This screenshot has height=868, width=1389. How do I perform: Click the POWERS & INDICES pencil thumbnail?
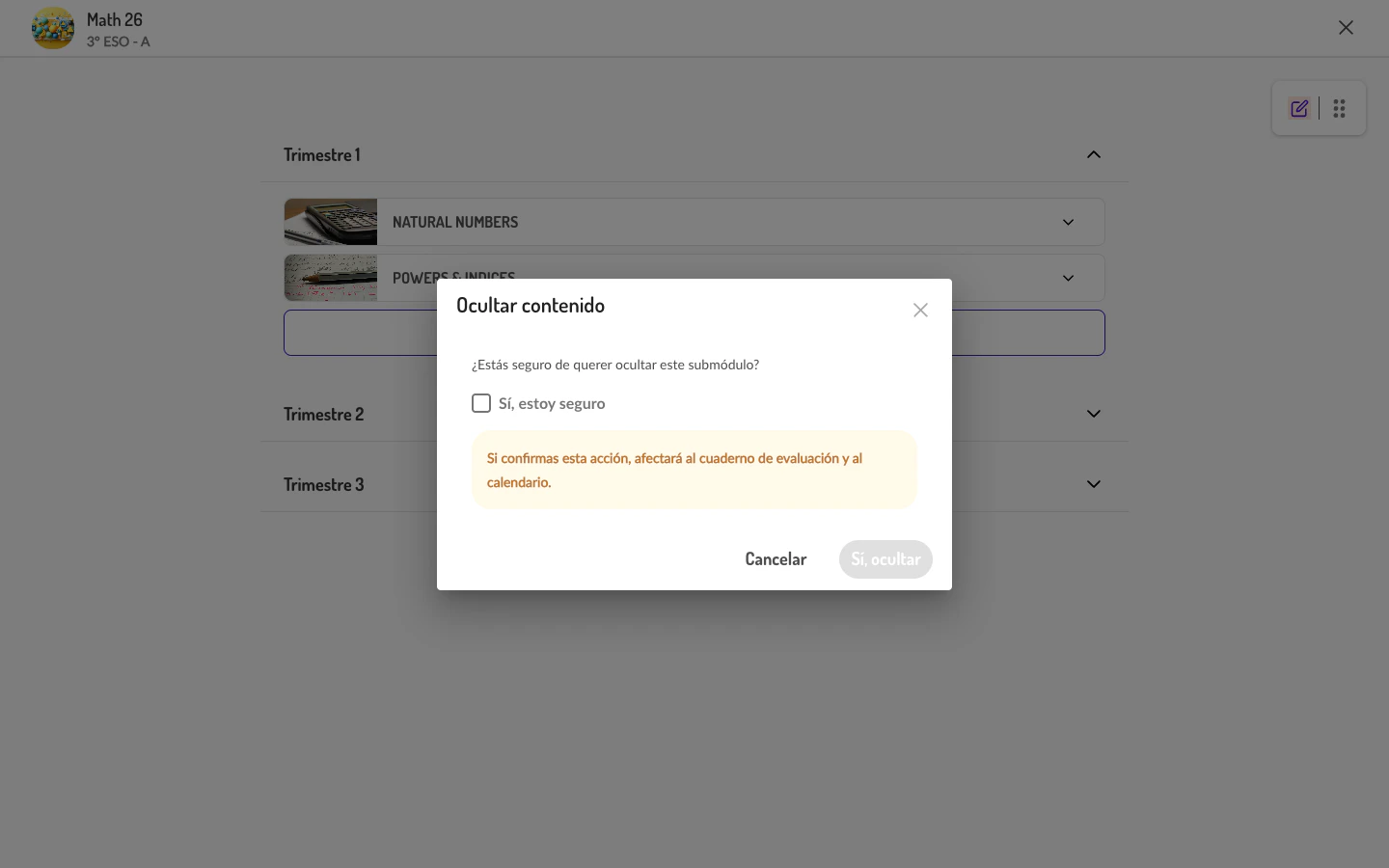(331, 278)
